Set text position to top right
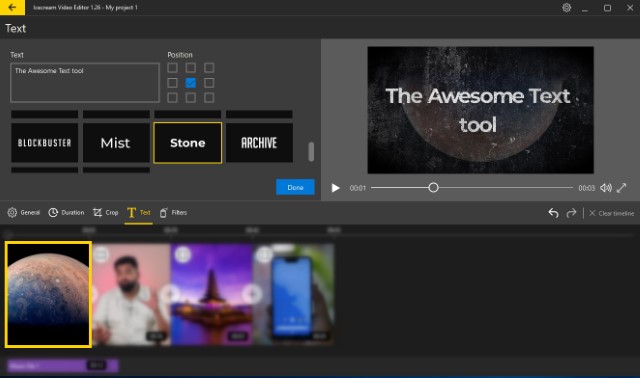 pos(209,68)
